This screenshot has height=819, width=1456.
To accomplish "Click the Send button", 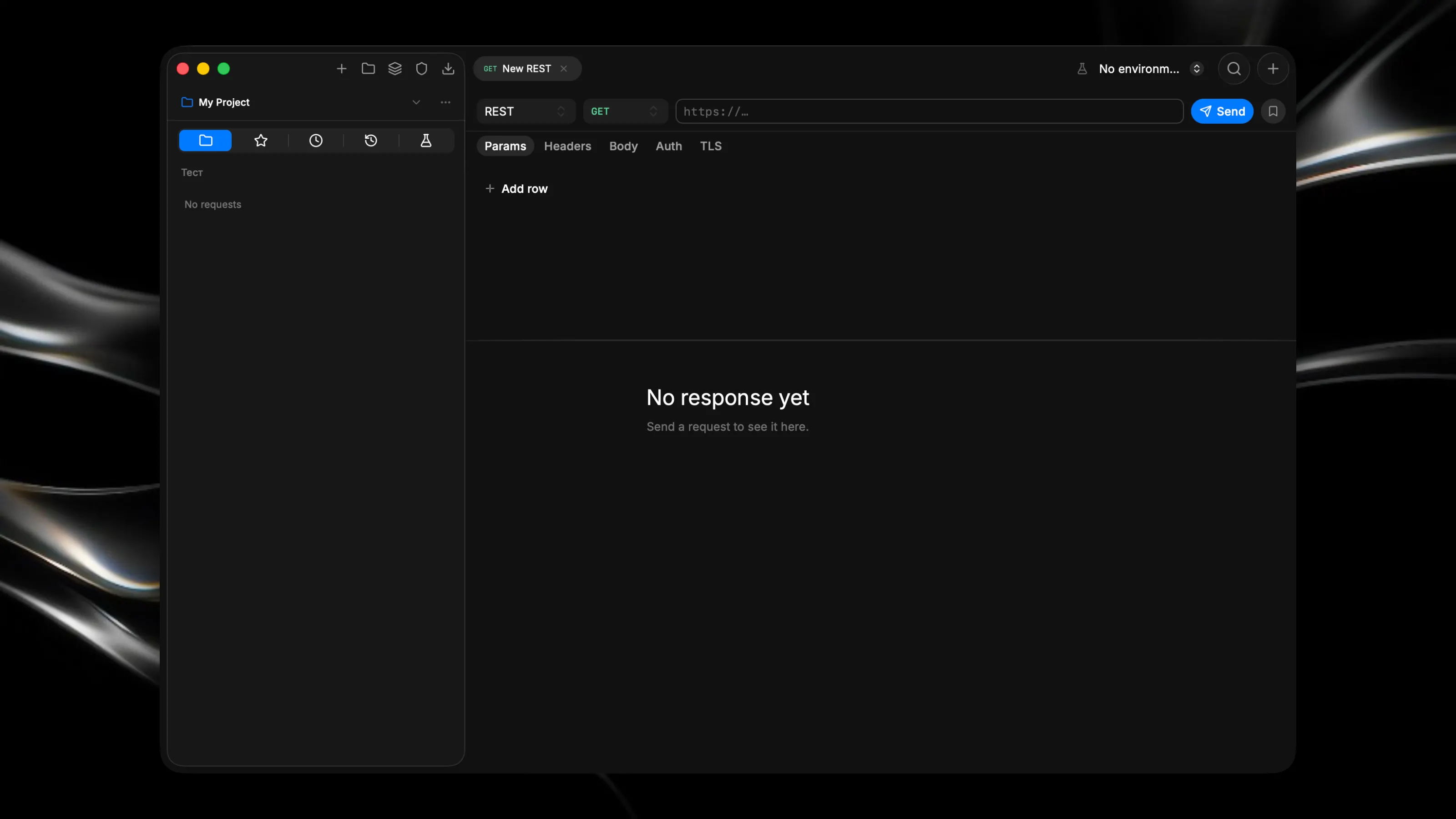I will (x=1222, y=111).
